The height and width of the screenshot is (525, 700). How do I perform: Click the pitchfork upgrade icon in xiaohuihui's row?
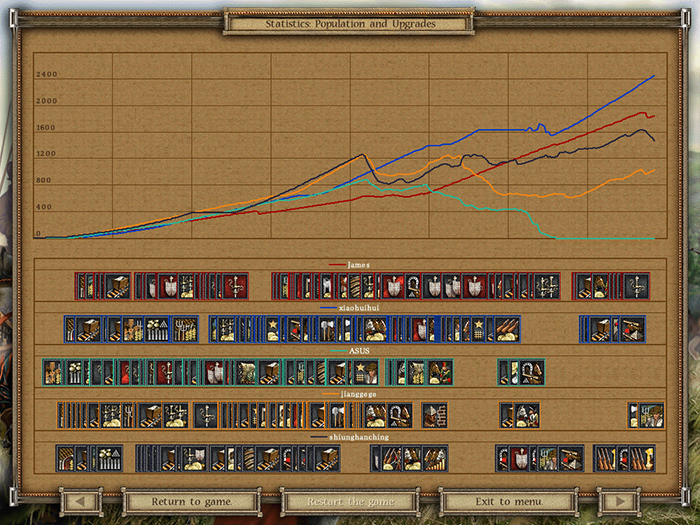[184, 329]
